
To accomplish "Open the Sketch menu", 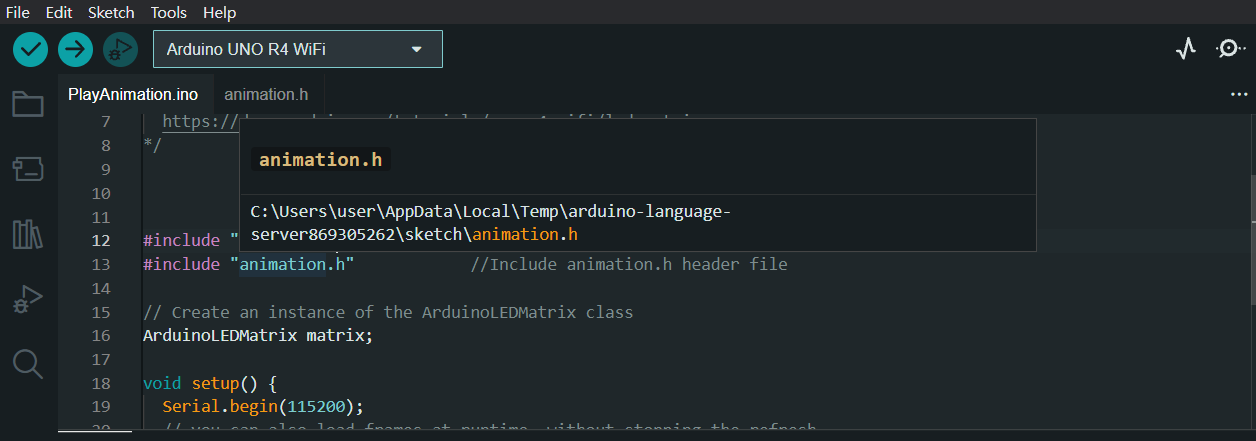I will coord(111,13).
